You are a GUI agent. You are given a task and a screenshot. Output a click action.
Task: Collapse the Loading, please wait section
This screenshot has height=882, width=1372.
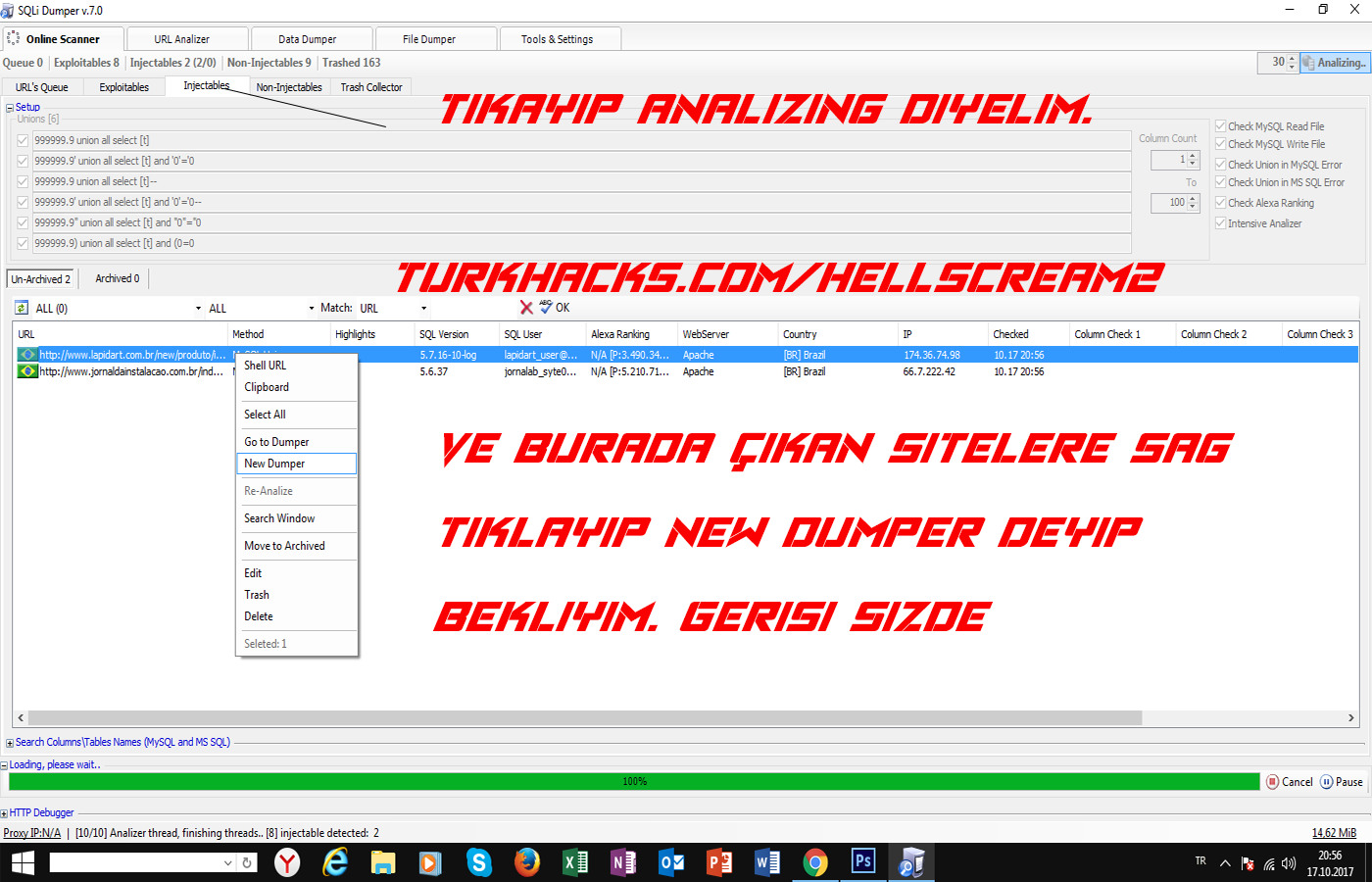(x=4, y=765)
